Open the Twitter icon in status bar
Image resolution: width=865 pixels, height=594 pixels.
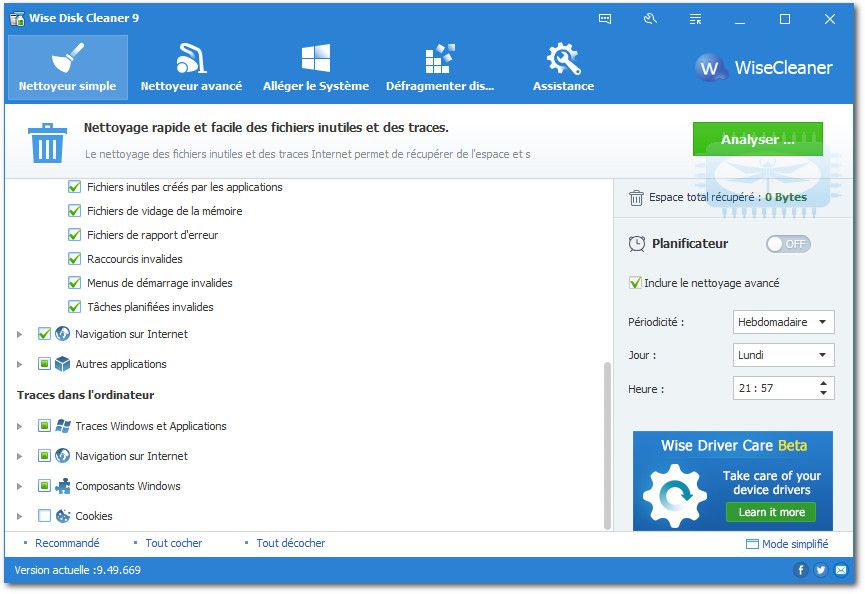821,570
